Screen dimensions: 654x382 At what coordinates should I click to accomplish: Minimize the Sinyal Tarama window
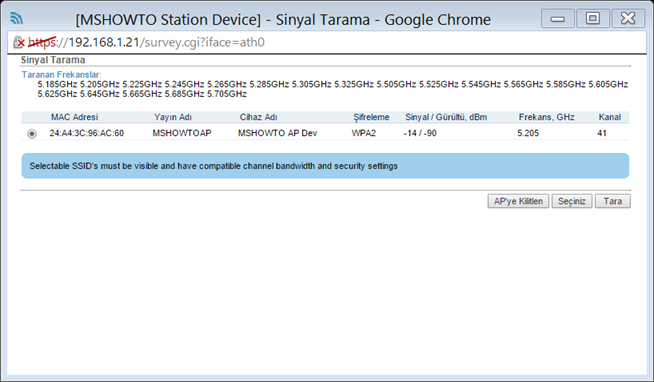[x=558, y=19]
